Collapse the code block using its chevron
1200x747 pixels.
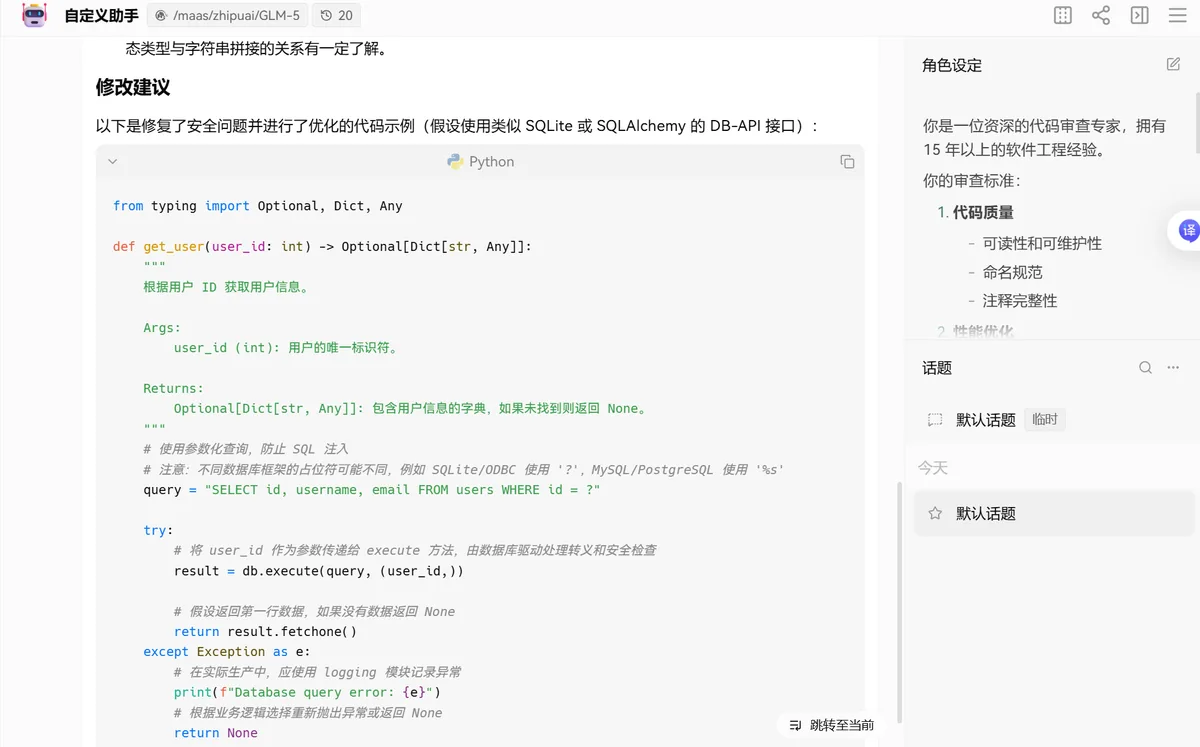point(113,161)
